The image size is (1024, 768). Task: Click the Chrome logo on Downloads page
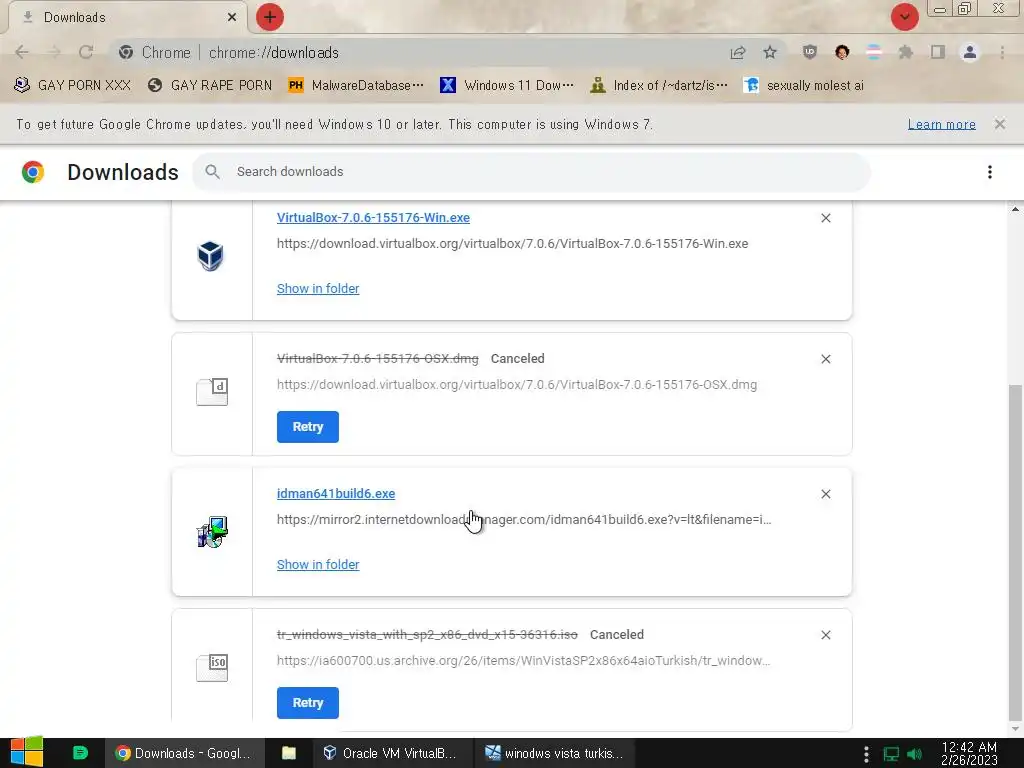33,172
